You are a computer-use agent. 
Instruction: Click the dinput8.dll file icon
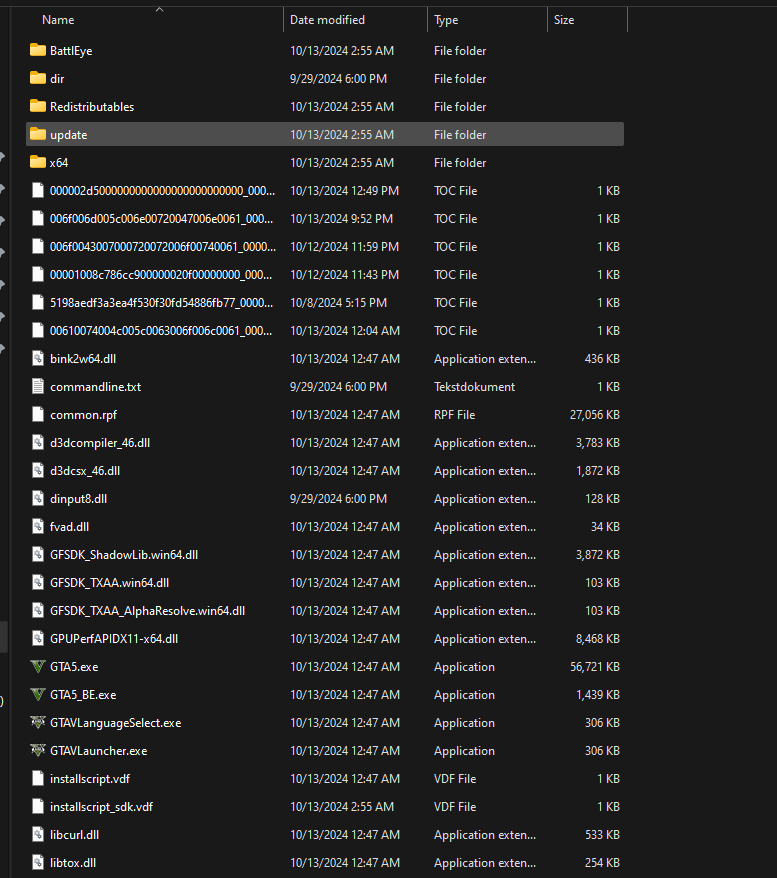pyautogui.click(x=38, y=498)
